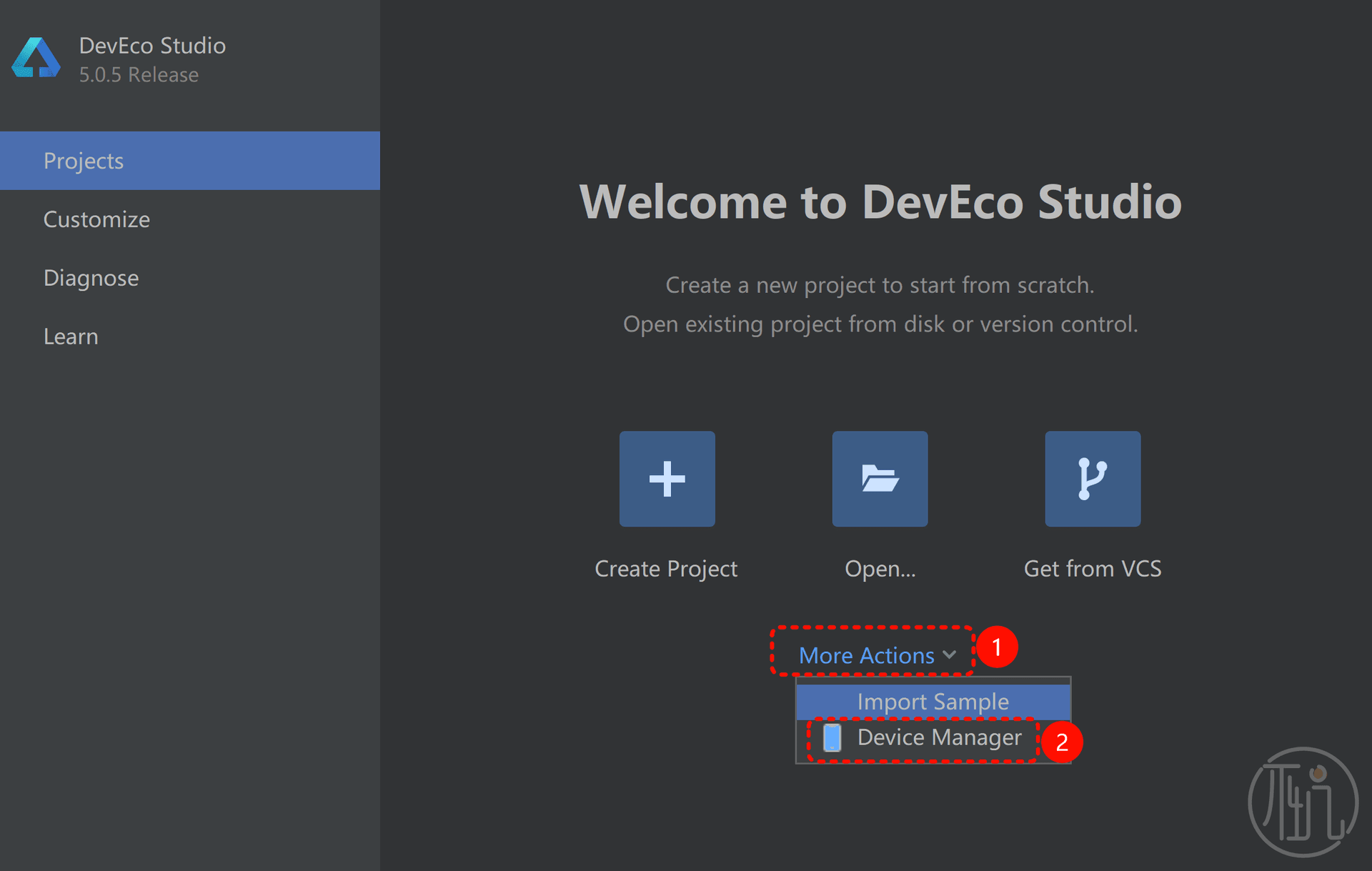Click the Get from VCS label

coord(1093,569)
